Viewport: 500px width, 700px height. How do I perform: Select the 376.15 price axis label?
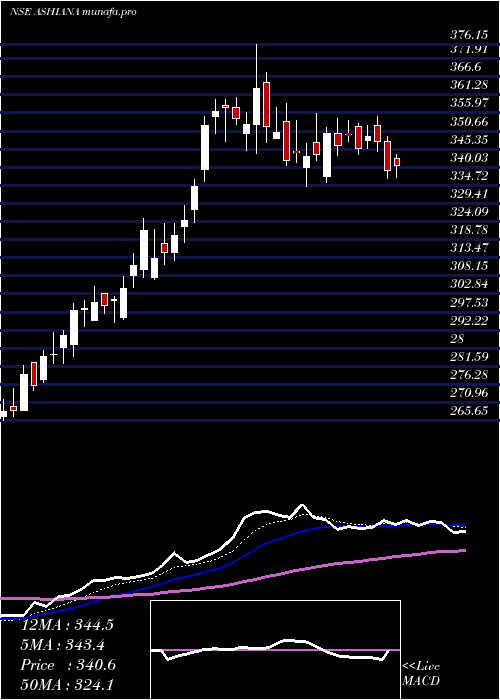tap(468, 35)
